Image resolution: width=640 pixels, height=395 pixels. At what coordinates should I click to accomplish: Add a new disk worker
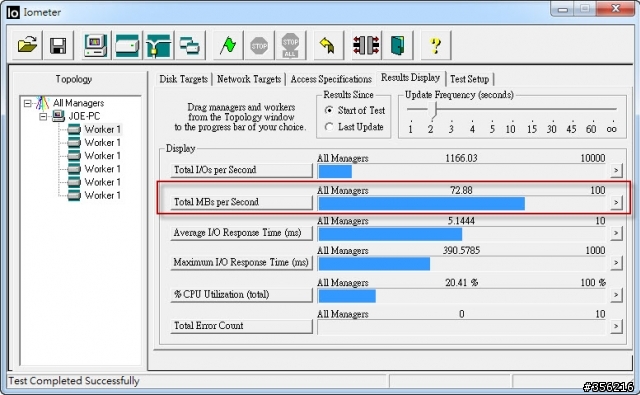127,45
